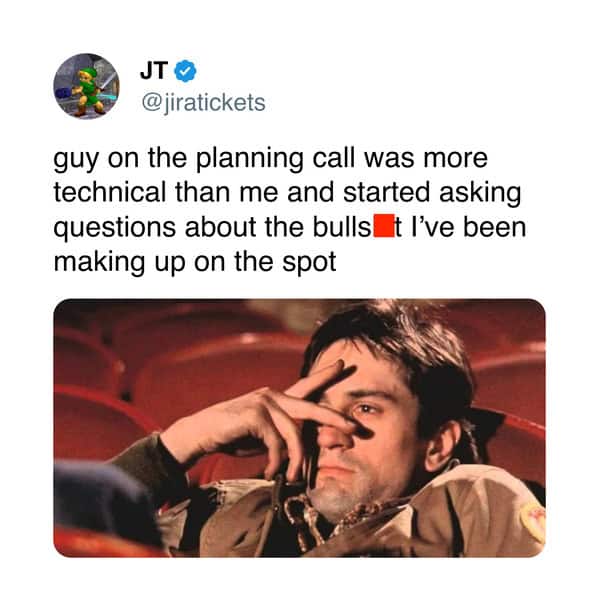Open the attached movie still image
This screenshot has height=611, width=599.
tap(299, 428)
